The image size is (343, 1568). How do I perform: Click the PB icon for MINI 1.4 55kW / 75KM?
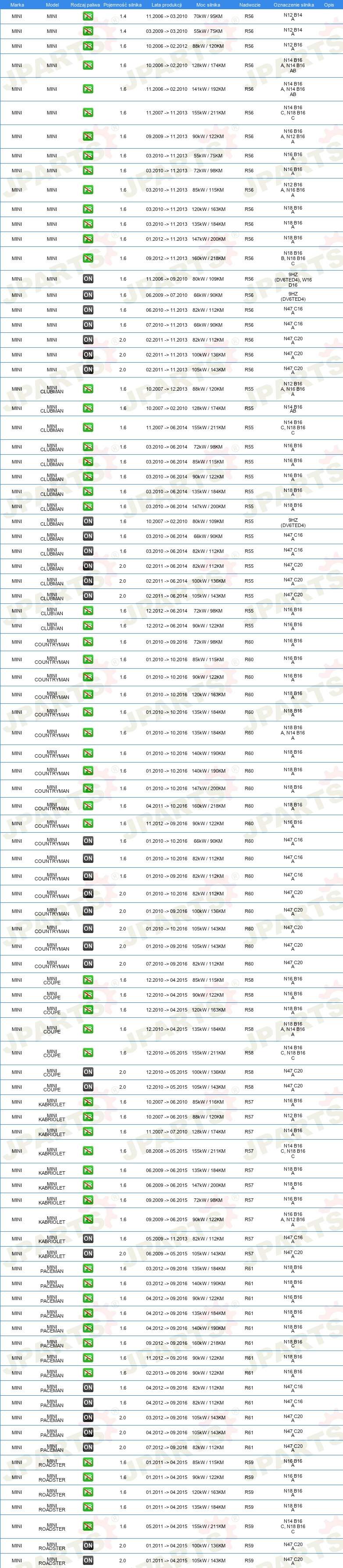click(x=88, y=31)
